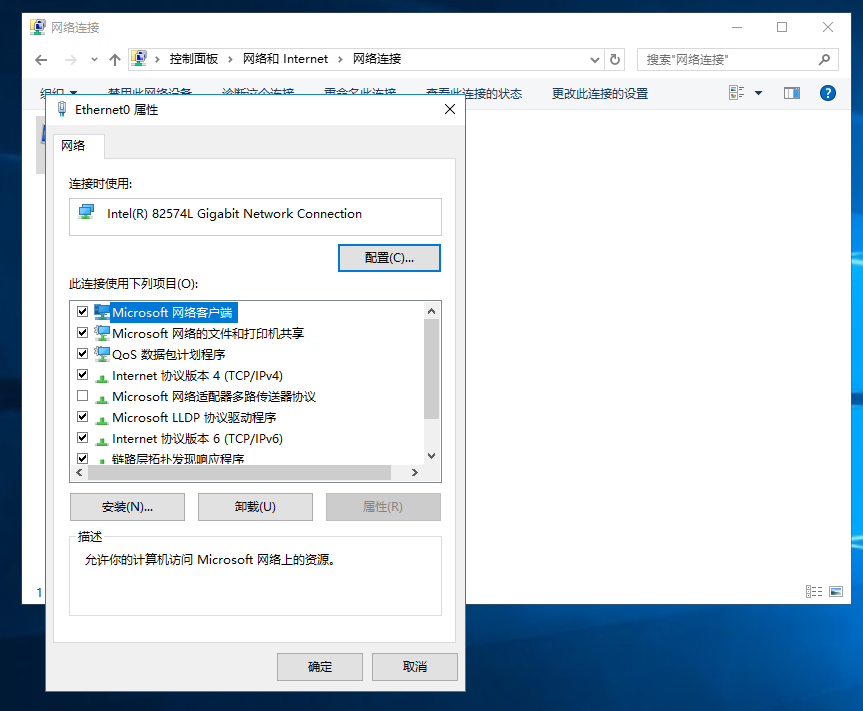Viewport: 863px width, 711px height.
Task: Uncheck Microsoft 网络客户端 checkbox
Action: pyautogui.click(x=83, y=311)
